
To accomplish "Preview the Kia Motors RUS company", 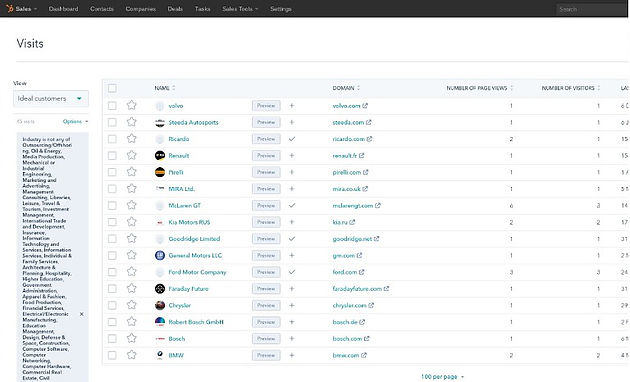I will click(x=266, y=222).
